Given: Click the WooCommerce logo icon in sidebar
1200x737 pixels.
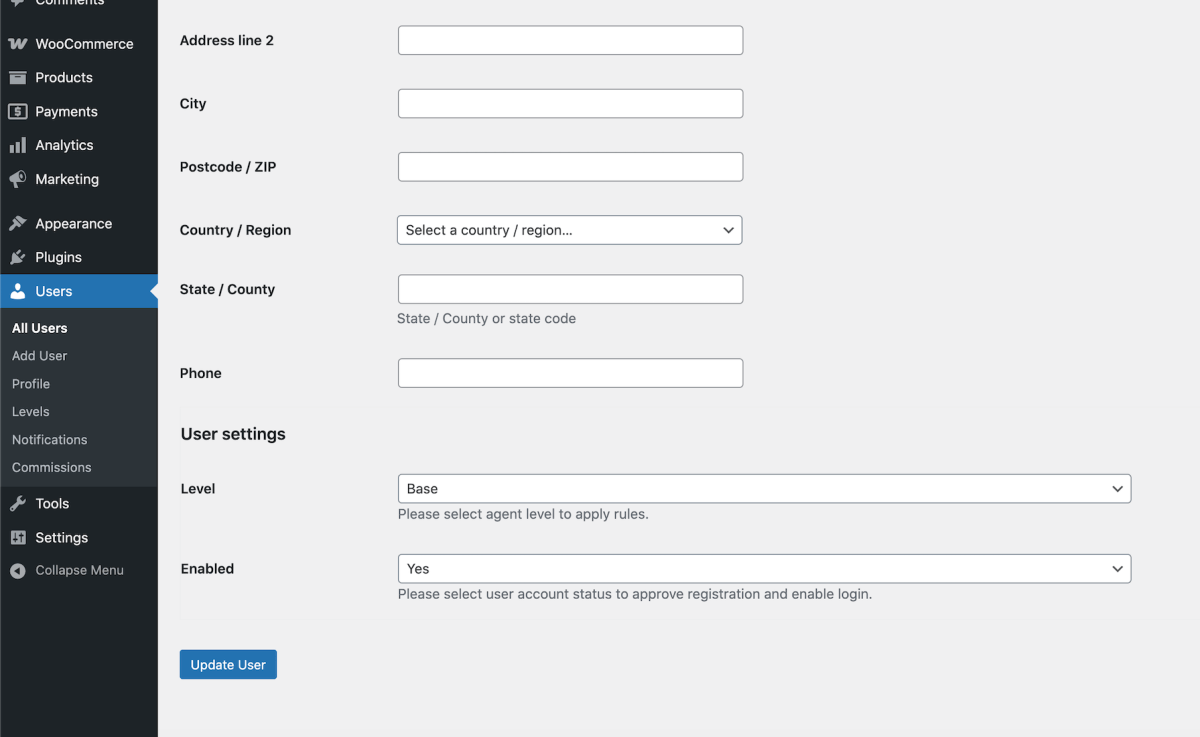Looking at the screenshot, I should click(x=17, y=44).
